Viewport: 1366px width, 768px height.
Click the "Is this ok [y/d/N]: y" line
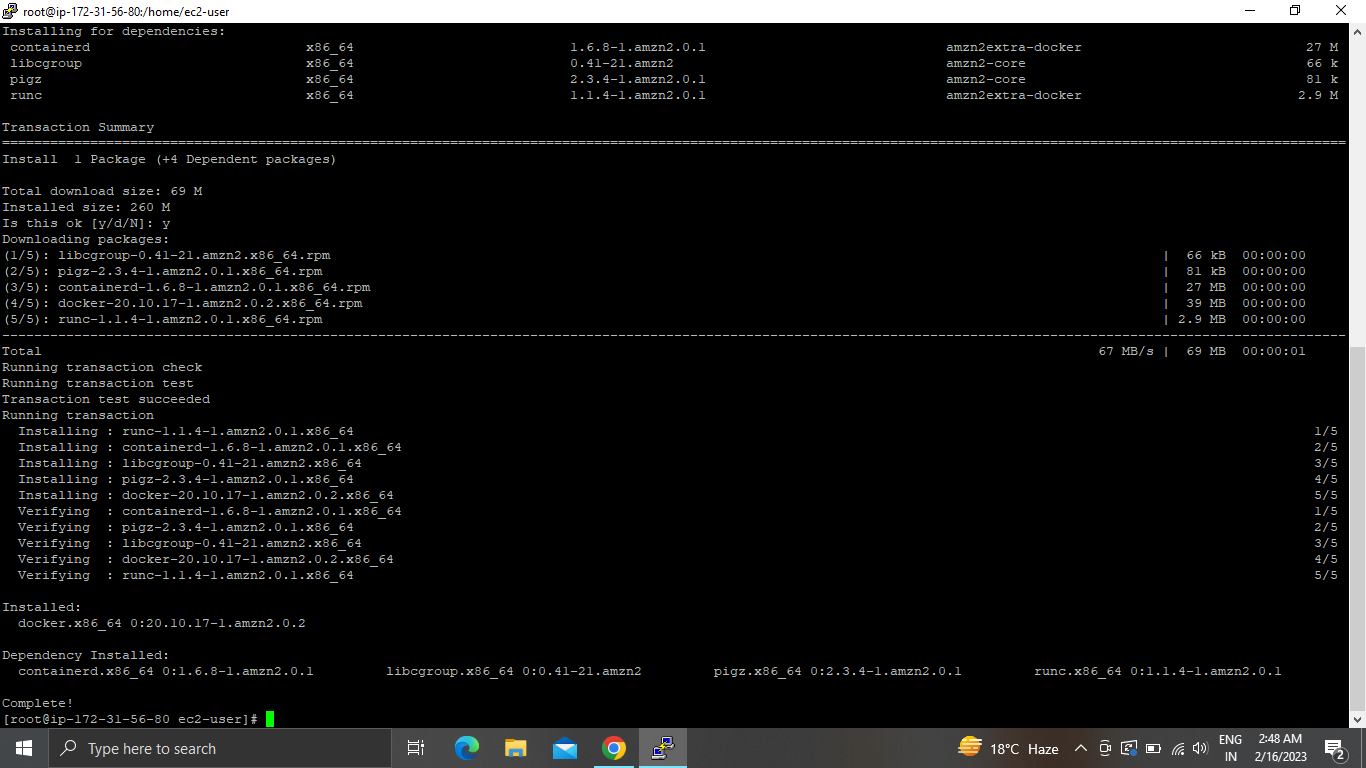coord(86,223)
